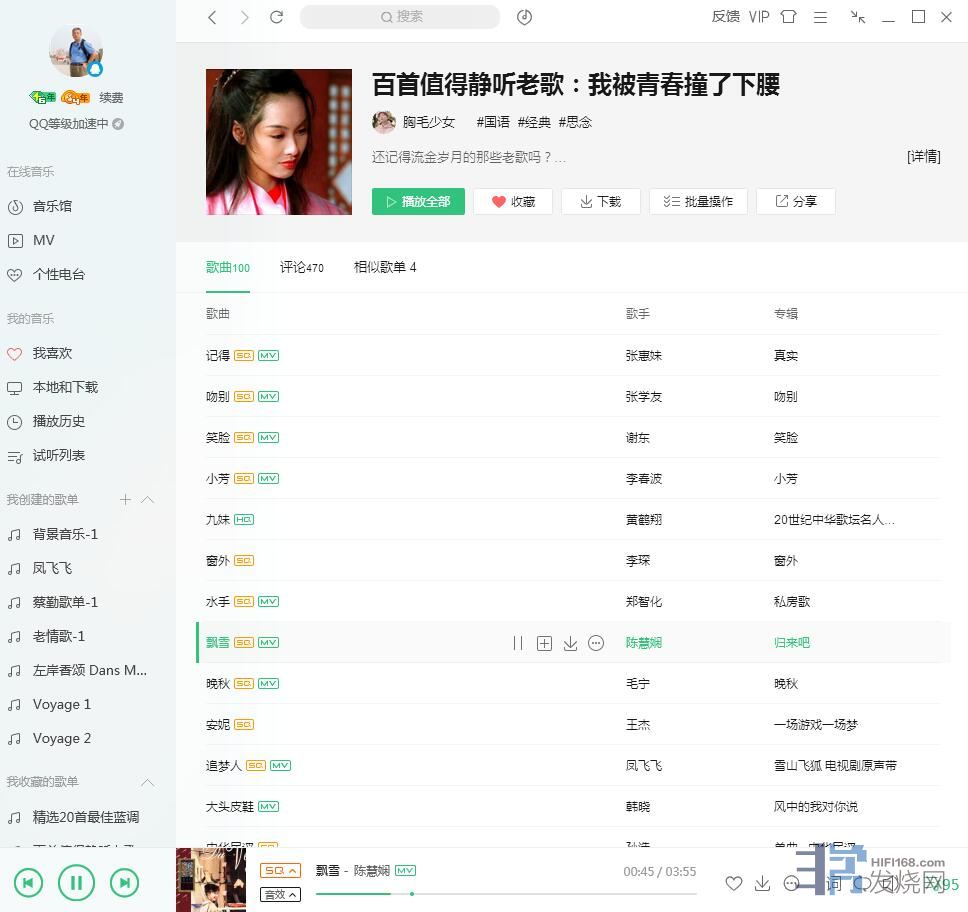Click the 批量操作 button
Viewport: 968px width, 912px height.
click(698, 201)
